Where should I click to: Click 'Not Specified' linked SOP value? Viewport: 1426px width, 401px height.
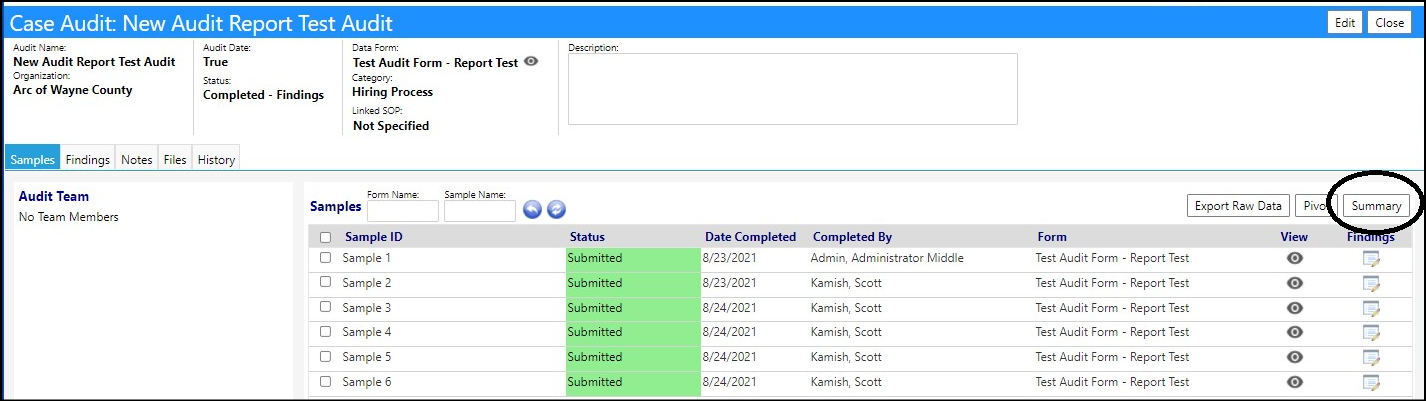point(391,126)
